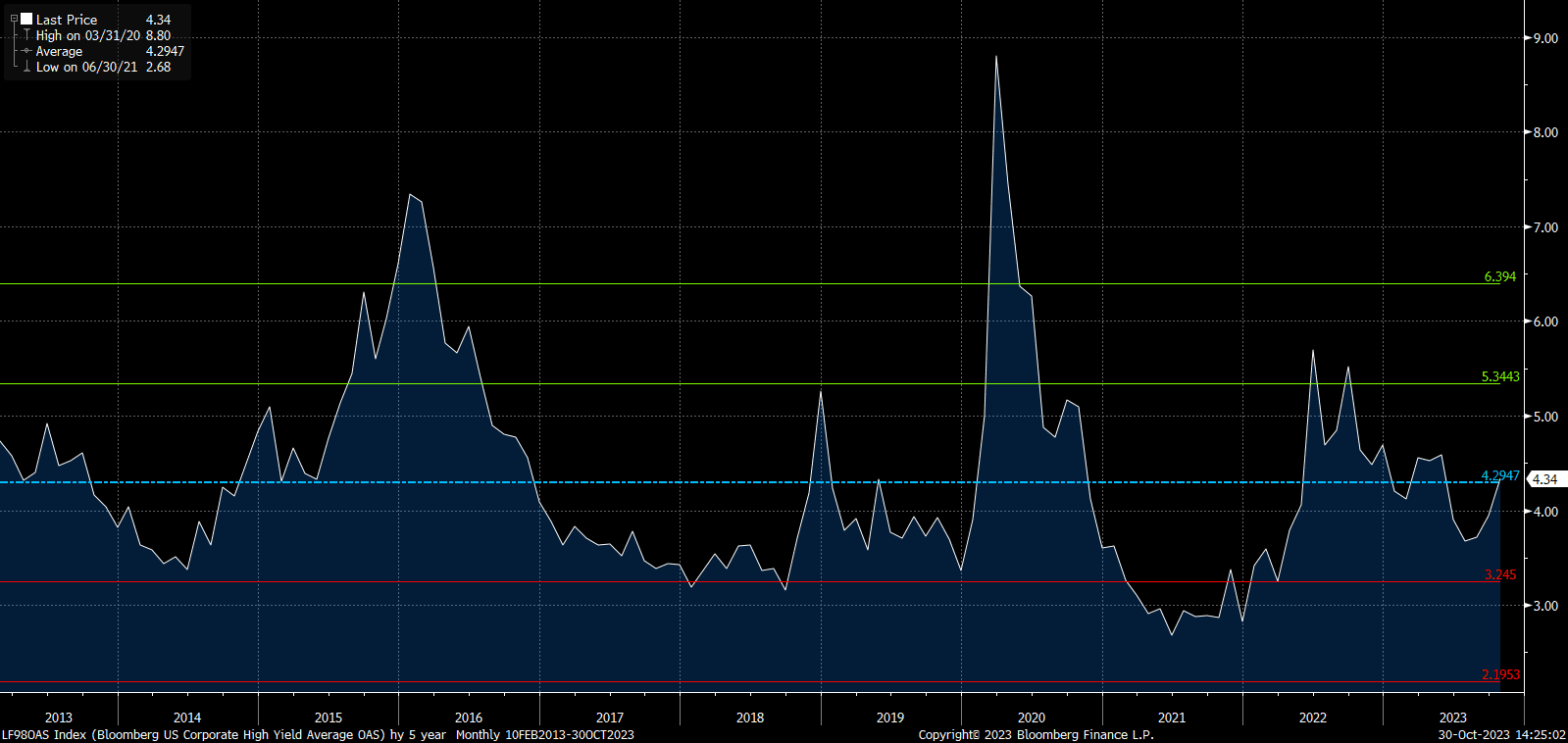Click the 2016 label on time axis
The width and height of the screenshot is (1568, 743).
(469, 718)
